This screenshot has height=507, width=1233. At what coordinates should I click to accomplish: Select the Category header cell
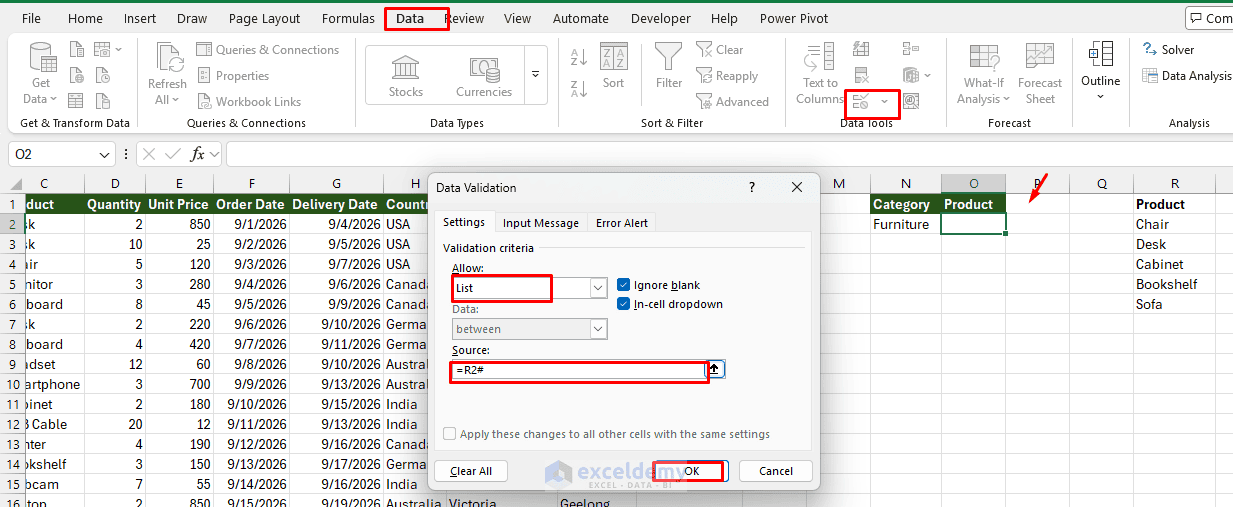coord(905,204)
